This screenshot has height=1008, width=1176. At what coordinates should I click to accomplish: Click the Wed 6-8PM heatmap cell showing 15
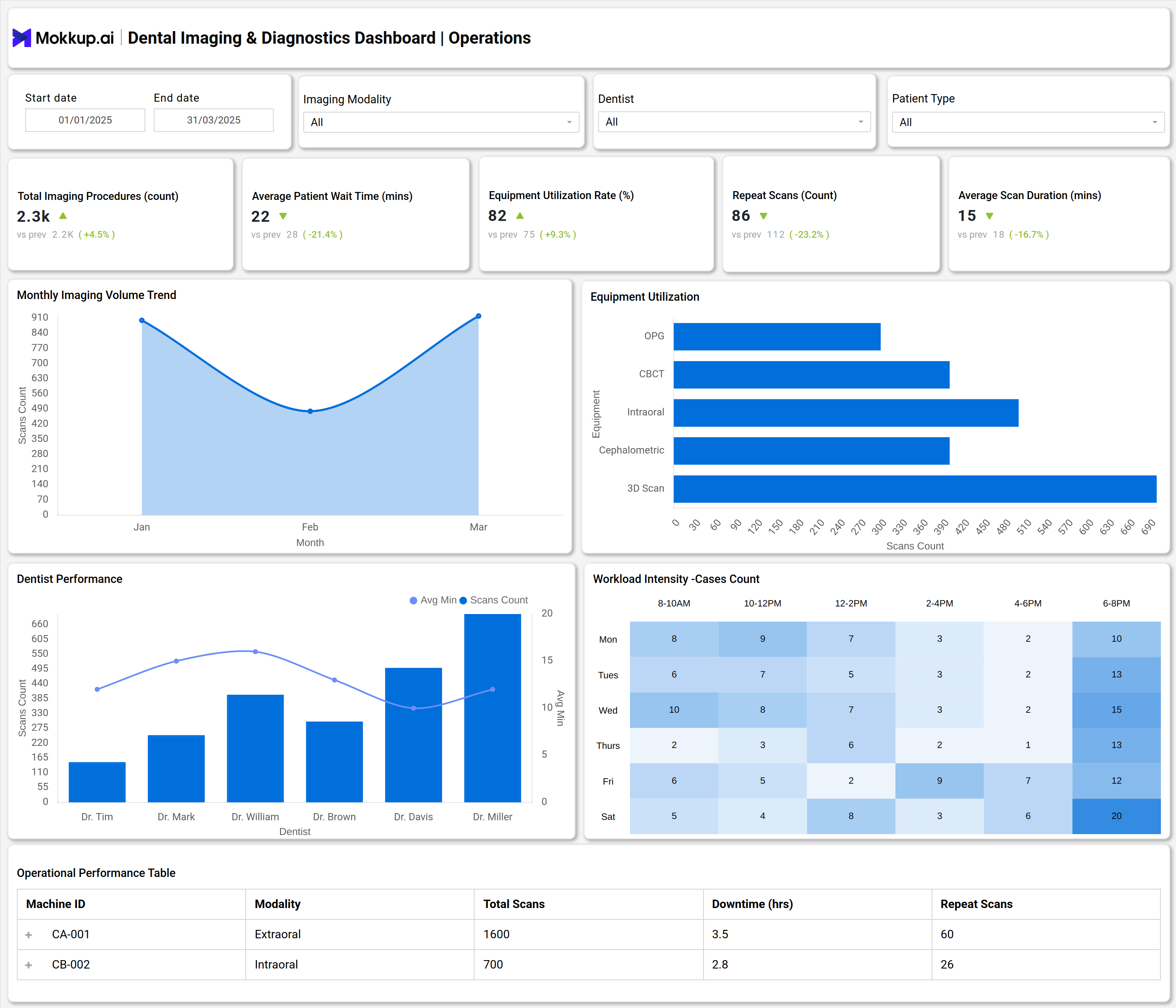click(x=1116, y=710)
